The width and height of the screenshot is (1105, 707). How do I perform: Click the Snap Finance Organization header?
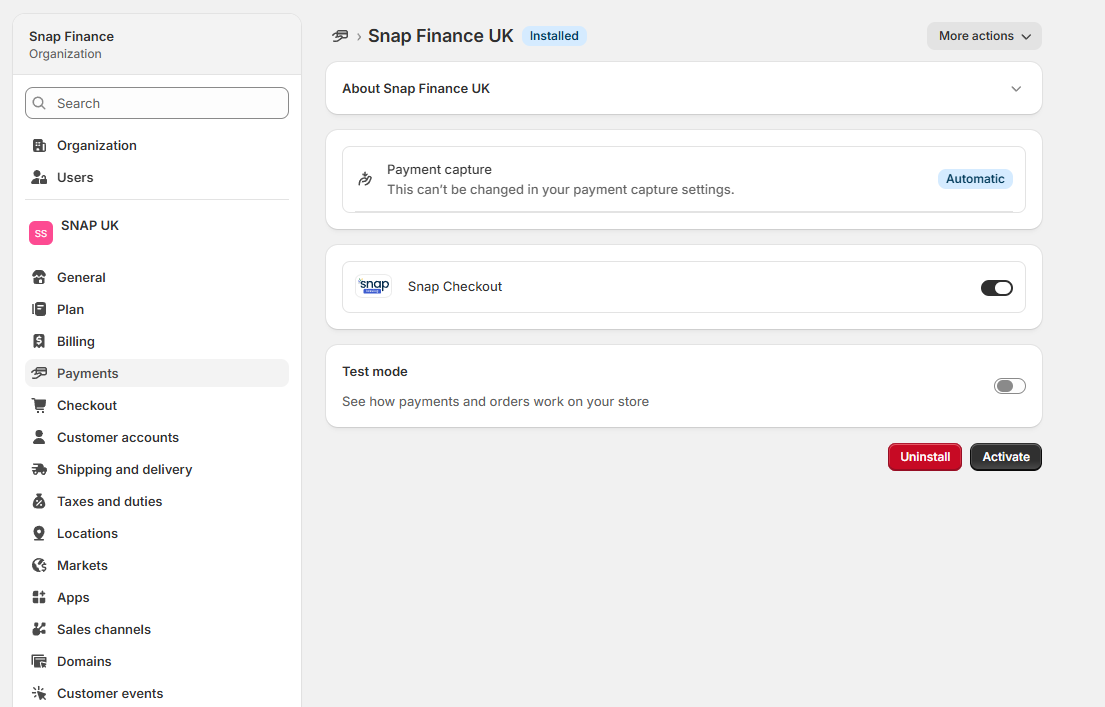click(x=156, y=44)
